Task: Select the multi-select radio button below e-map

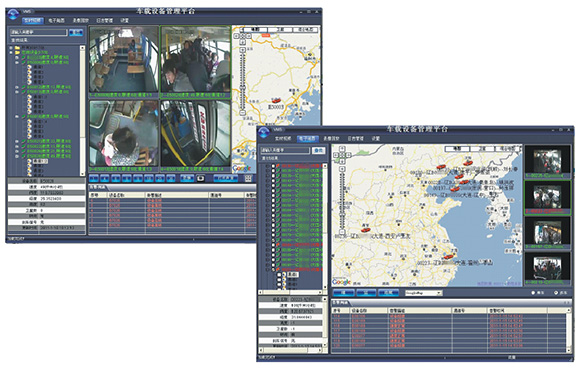Action: click(556, 293)
